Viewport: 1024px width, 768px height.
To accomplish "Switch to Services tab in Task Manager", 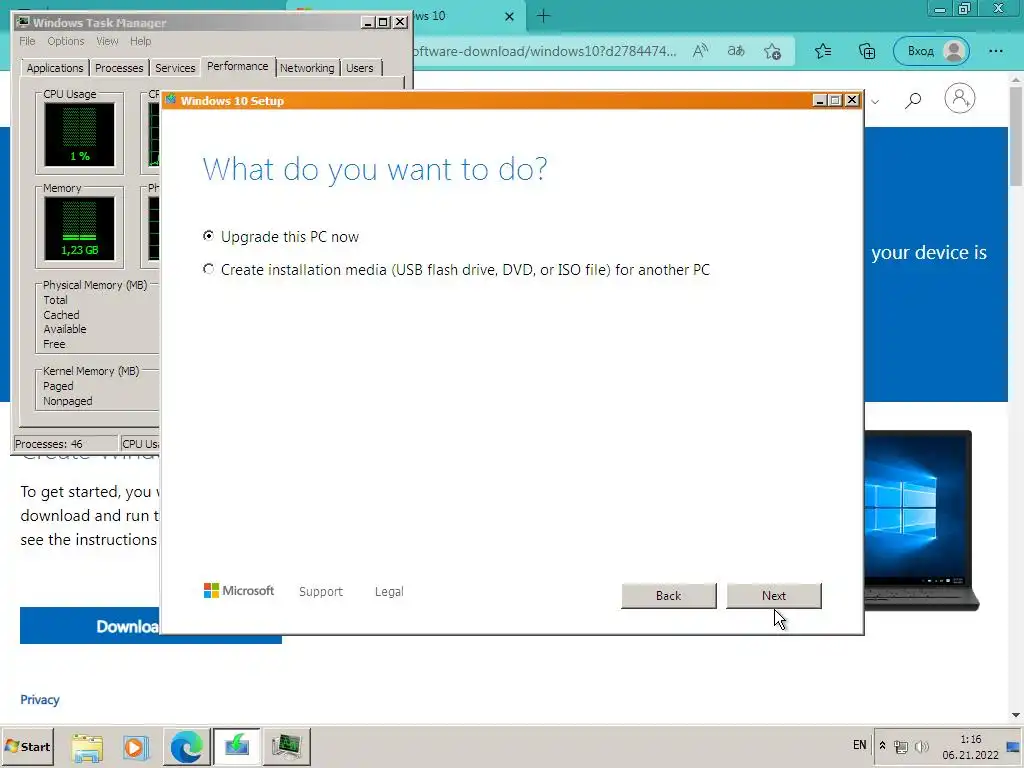I will [x=175, y=68].
